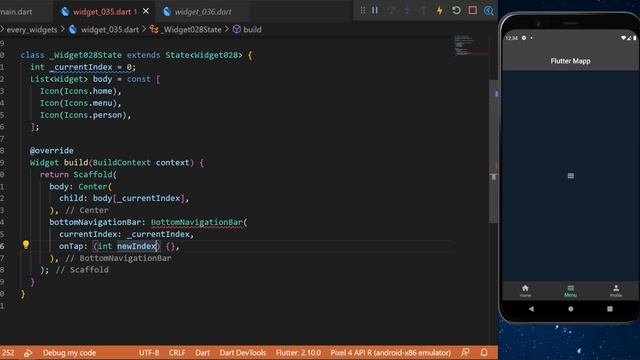Click the centered menu icon in emulator
The width and height of the screenshot is (640, 360).
(571, 176)
